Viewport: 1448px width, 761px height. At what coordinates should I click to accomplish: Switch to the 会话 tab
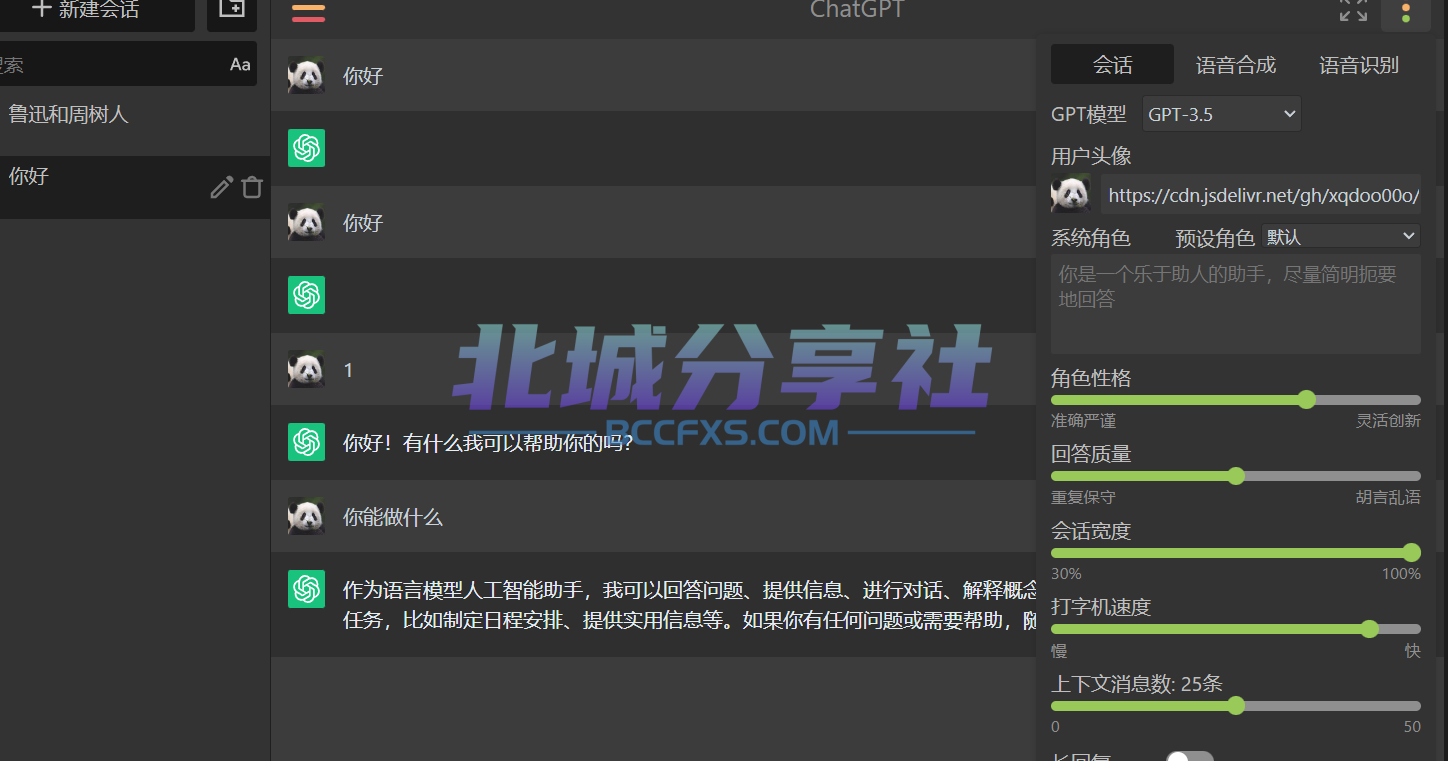pos(1112,65)
